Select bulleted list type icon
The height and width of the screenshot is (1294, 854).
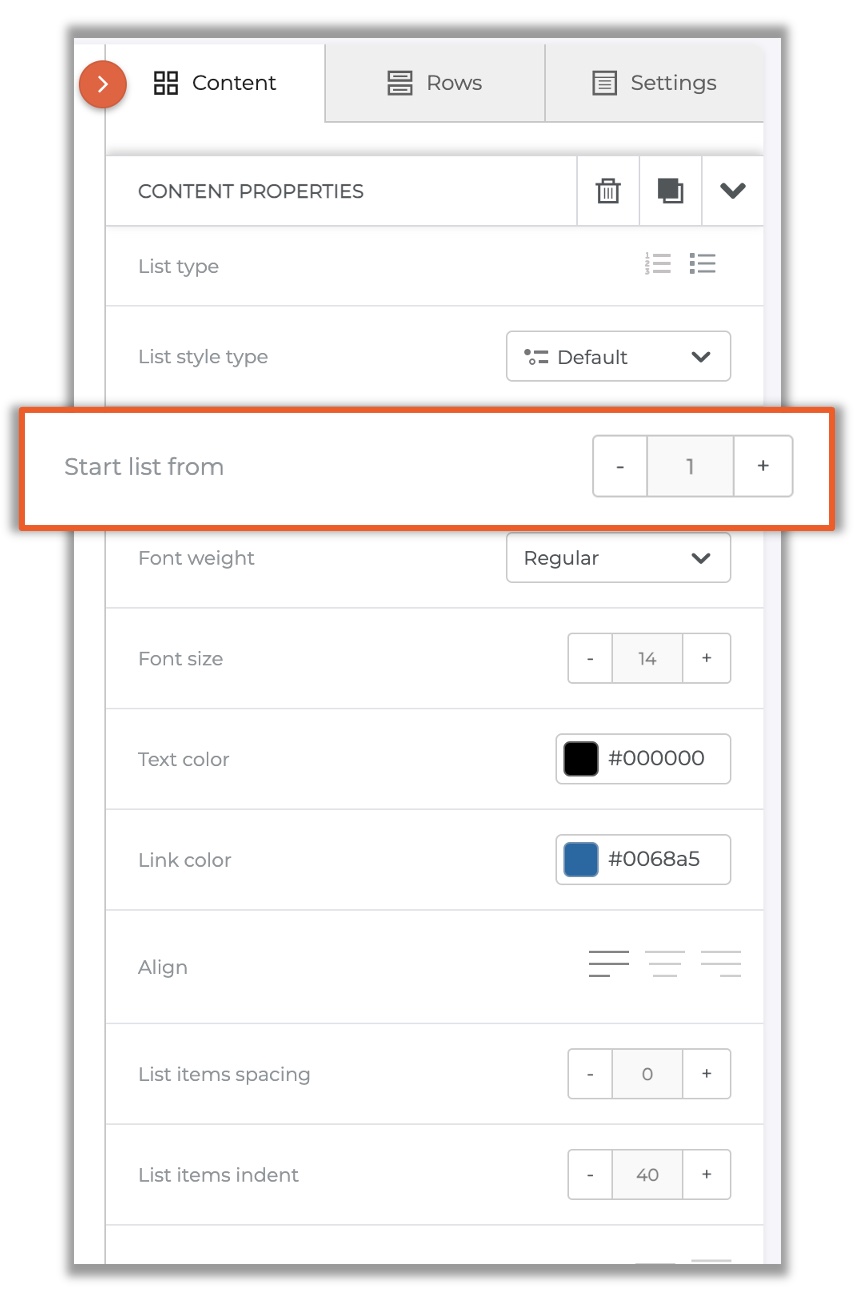(703, 264)
